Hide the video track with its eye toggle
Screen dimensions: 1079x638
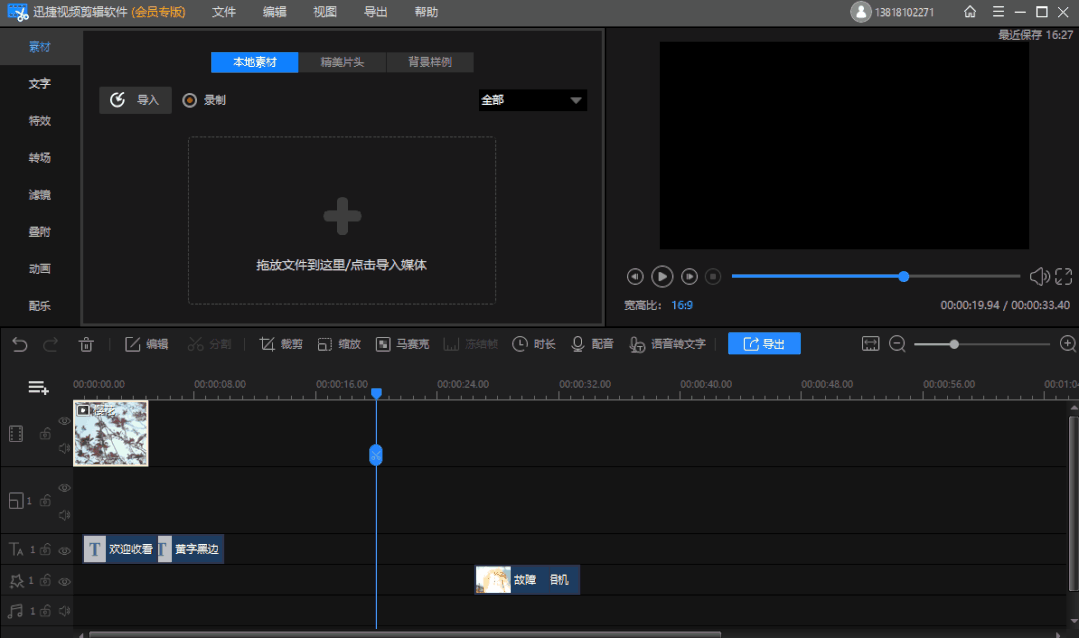(x=64, y=420)
